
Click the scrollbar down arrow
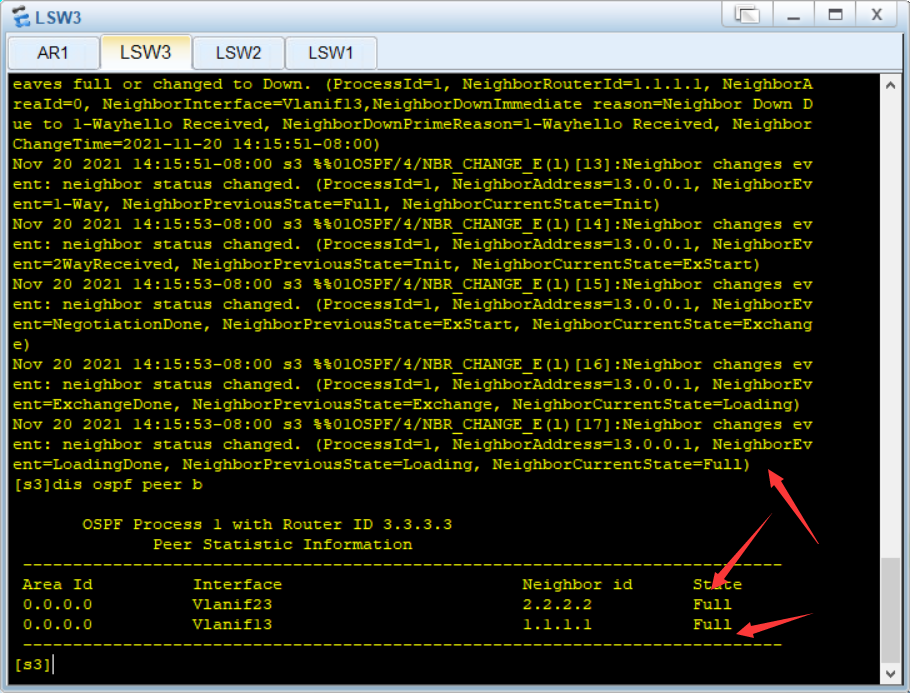tap(890, 673)
